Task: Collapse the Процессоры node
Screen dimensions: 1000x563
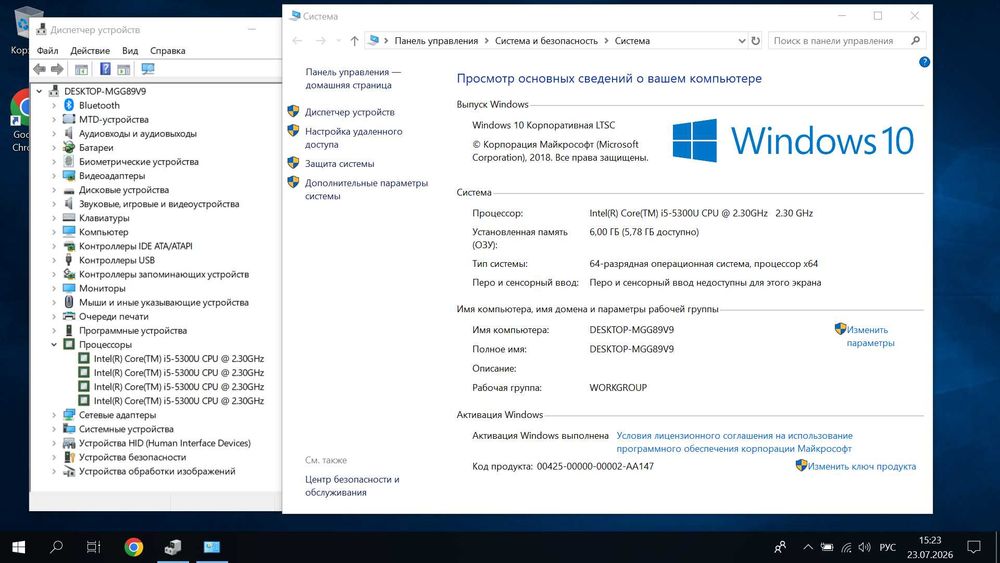Action: coord(54,345)
